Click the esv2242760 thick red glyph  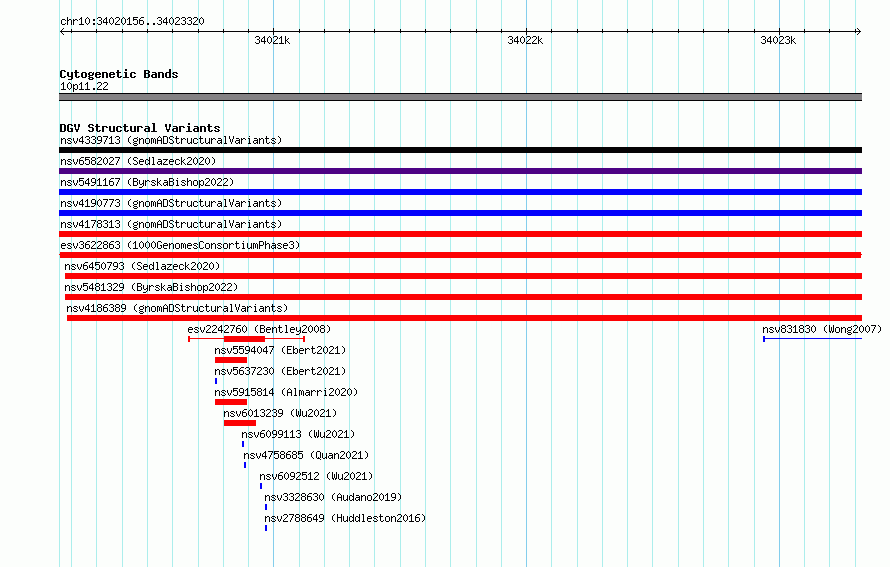(x=245, y=339)
